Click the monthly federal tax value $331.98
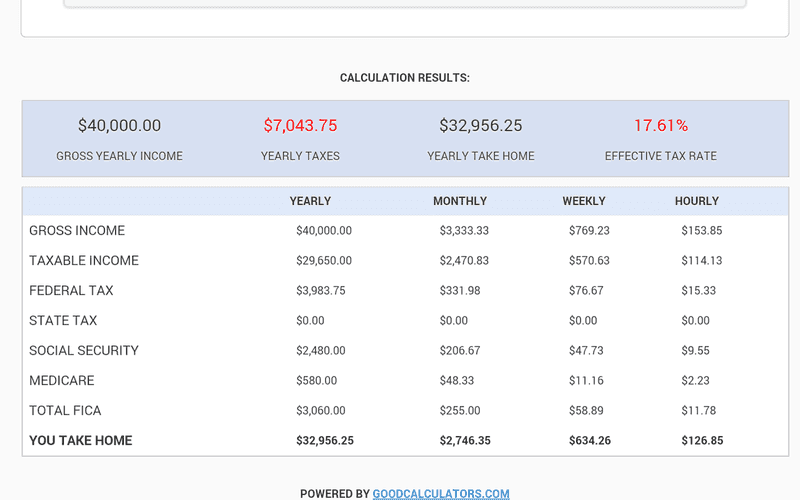Viewport: 800px width, 500px height. point(460,291)
